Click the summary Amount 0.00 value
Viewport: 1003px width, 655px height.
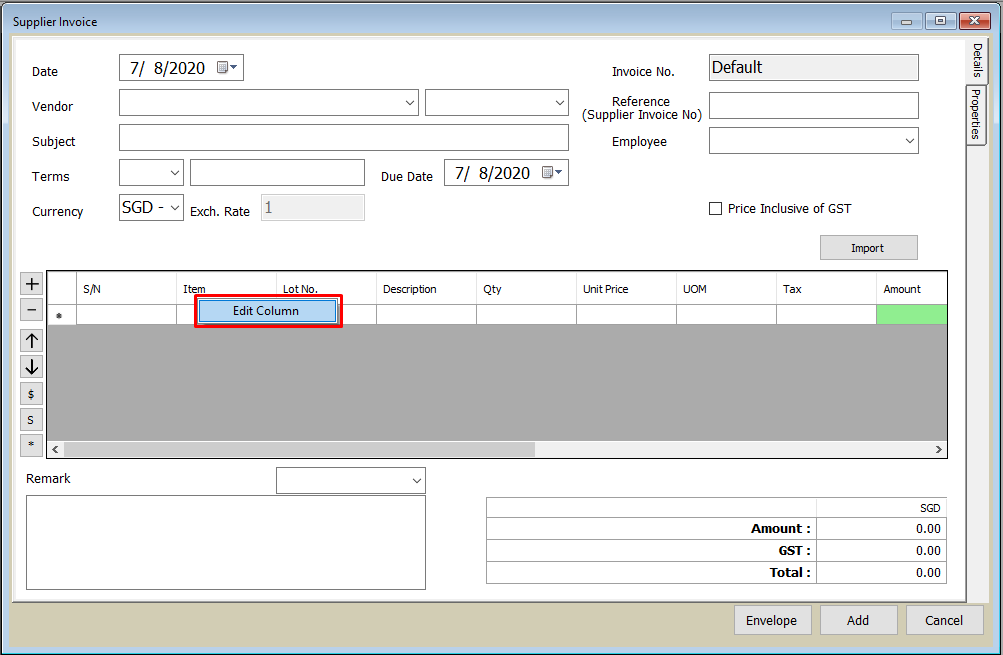928,529
